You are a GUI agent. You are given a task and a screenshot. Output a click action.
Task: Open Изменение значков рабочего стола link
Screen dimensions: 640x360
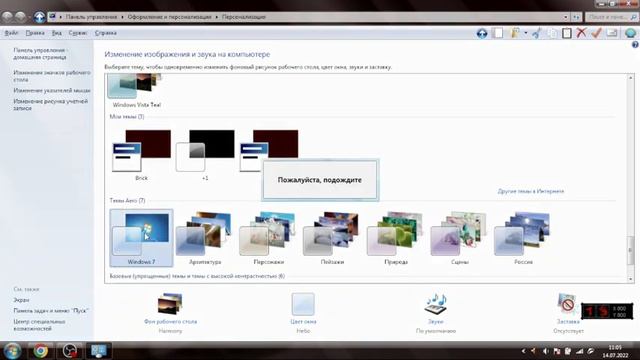tap(52, 76)
